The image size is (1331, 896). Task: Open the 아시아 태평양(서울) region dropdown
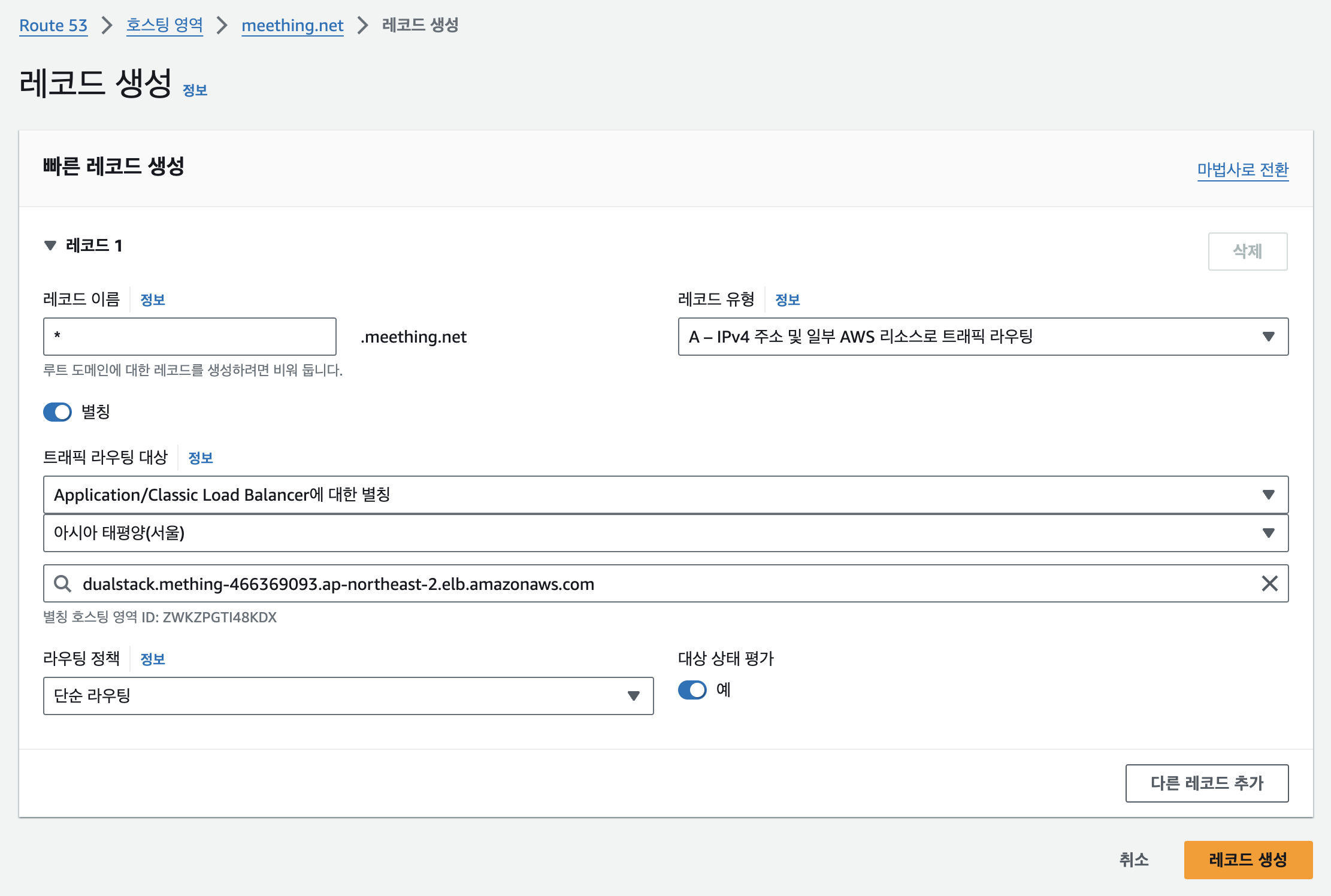[x=665, y=533]
